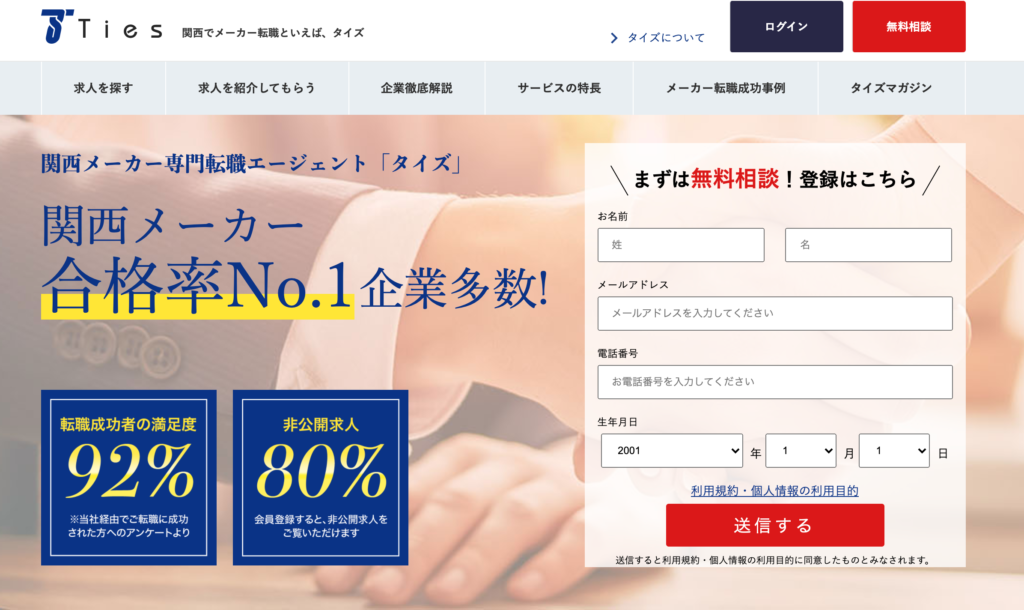Open the タイズについて link
Screen dimensions: 1024x610
pos(666,38)
